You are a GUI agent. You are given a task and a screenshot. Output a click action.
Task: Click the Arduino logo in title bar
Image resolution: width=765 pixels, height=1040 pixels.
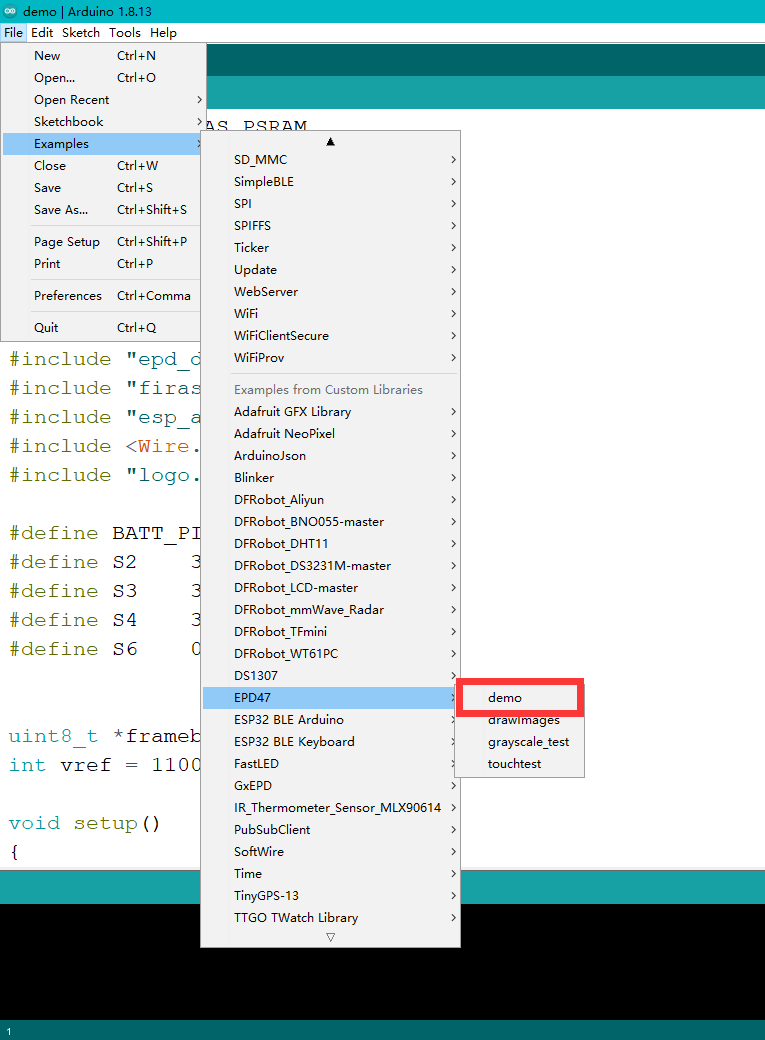pos(10,11)
